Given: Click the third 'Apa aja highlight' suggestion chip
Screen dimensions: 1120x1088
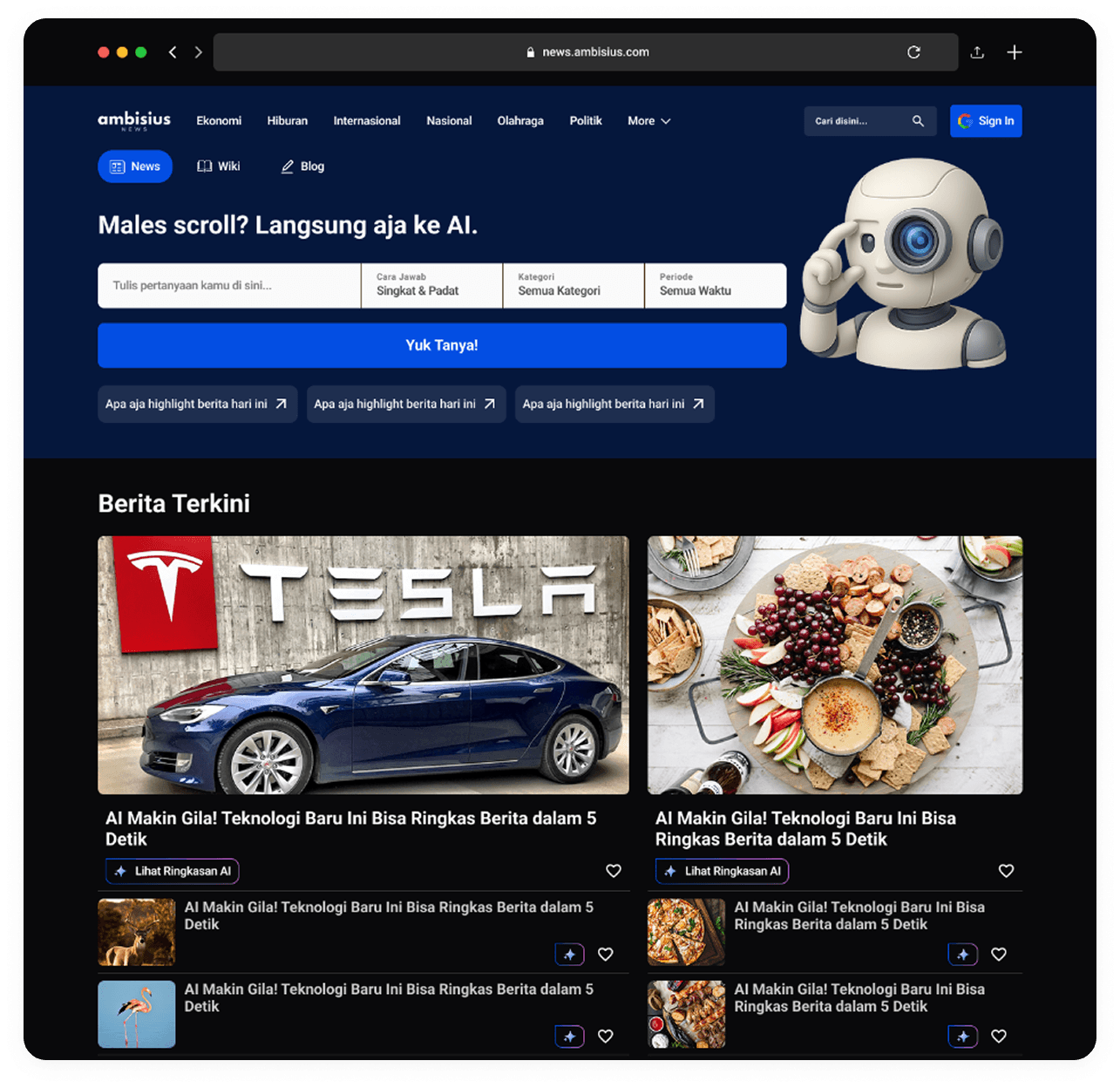Looking at the screenshot, I should tap(614, 405).
